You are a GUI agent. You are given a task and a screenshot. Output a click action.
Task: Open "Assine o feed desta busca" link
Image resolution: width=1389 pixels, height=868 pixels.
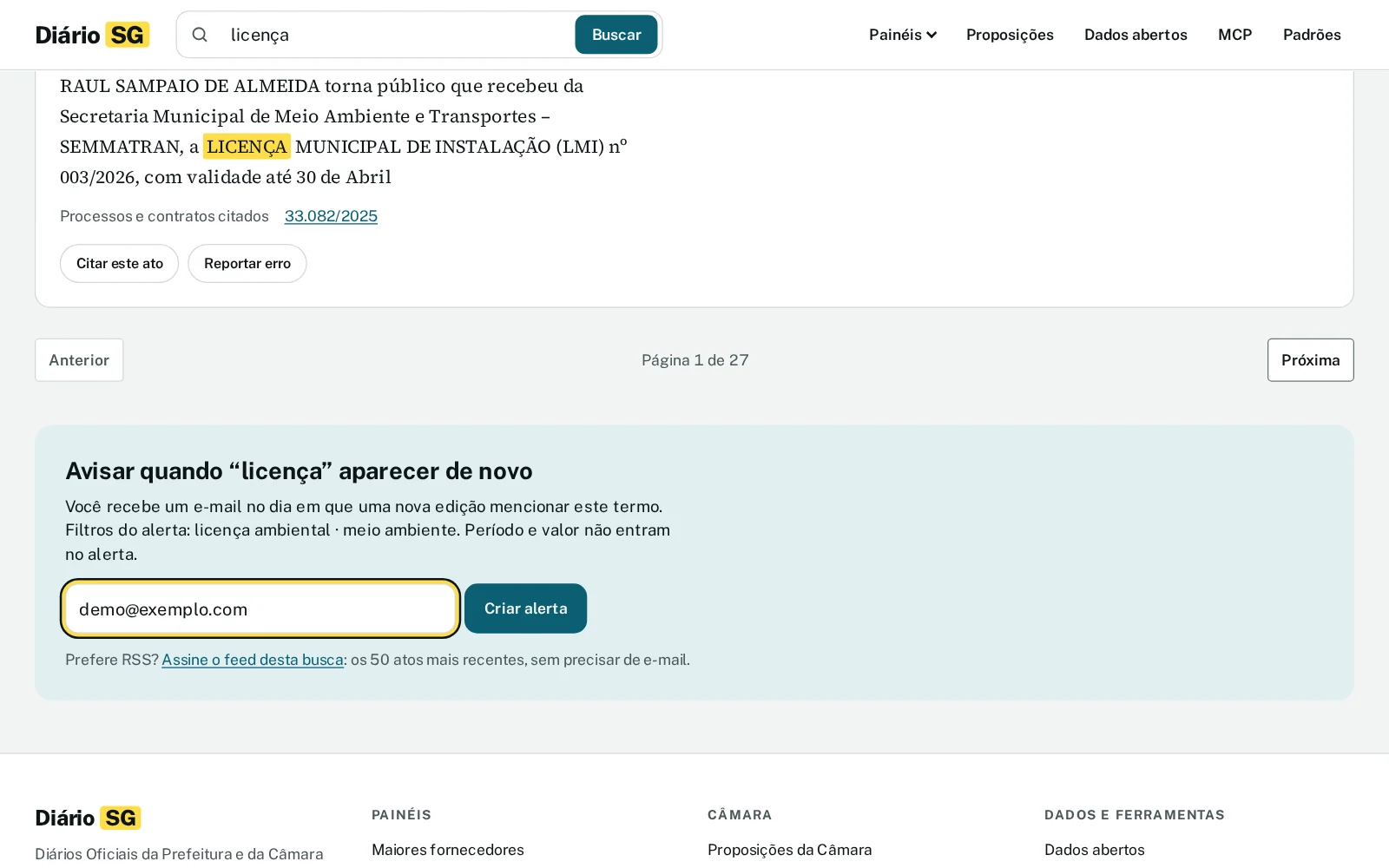(253, 660)
